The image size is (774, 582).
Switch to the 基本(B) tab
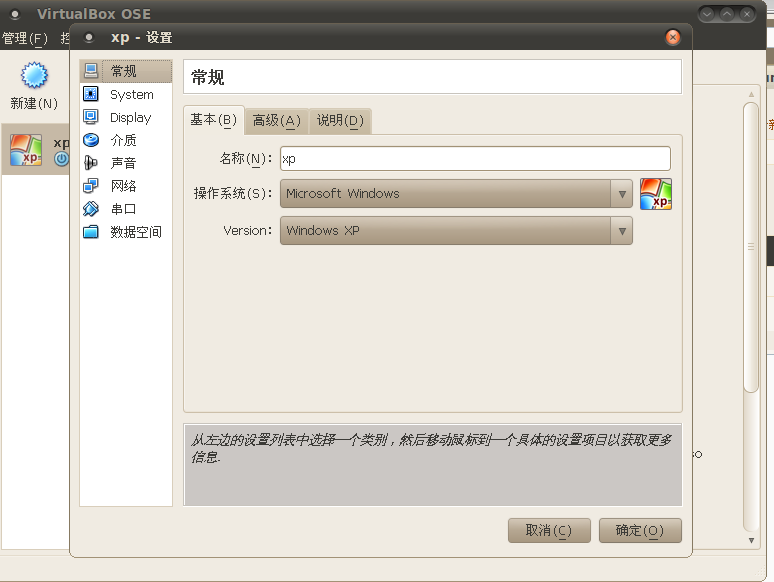pos(214,120)
